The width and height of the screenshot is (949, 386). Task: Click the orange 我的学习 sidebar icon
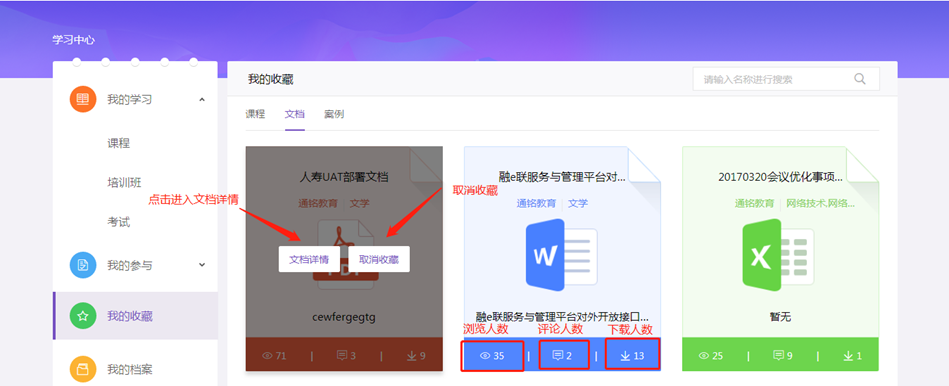tap(83, 99)
